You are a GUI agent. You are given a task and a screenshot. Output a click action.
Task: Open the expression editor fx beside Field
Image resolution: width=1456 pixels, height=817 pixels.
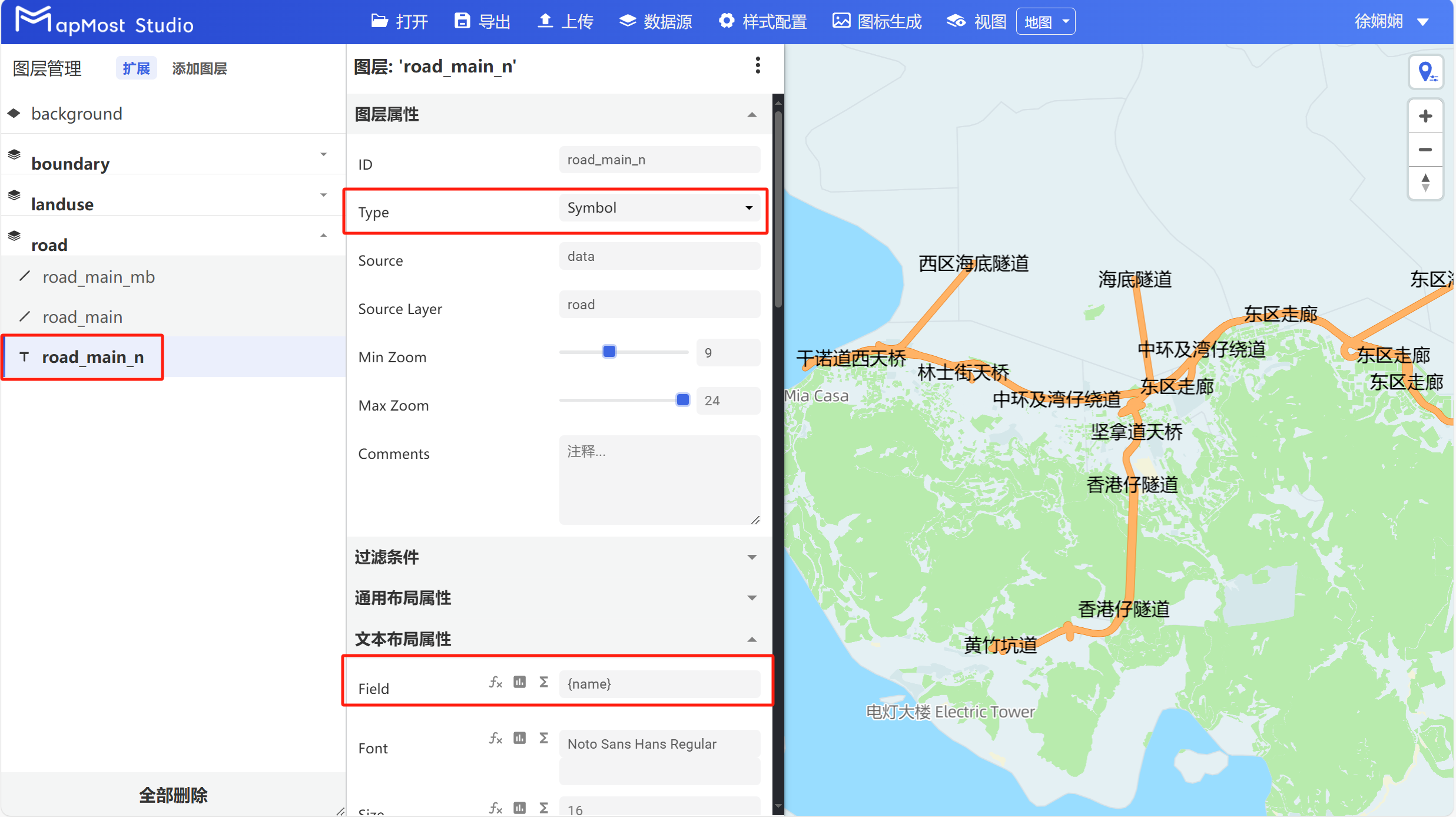[x=495, y=682]
